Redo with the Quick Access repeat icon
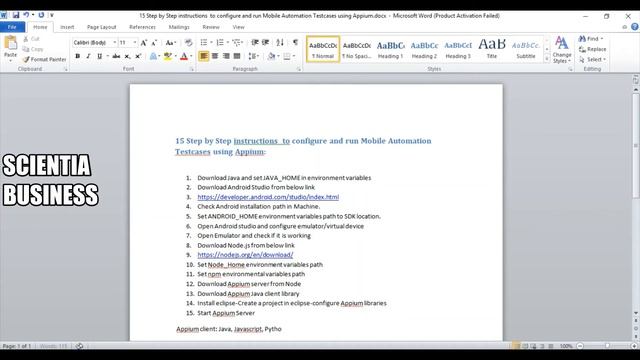 41,15
